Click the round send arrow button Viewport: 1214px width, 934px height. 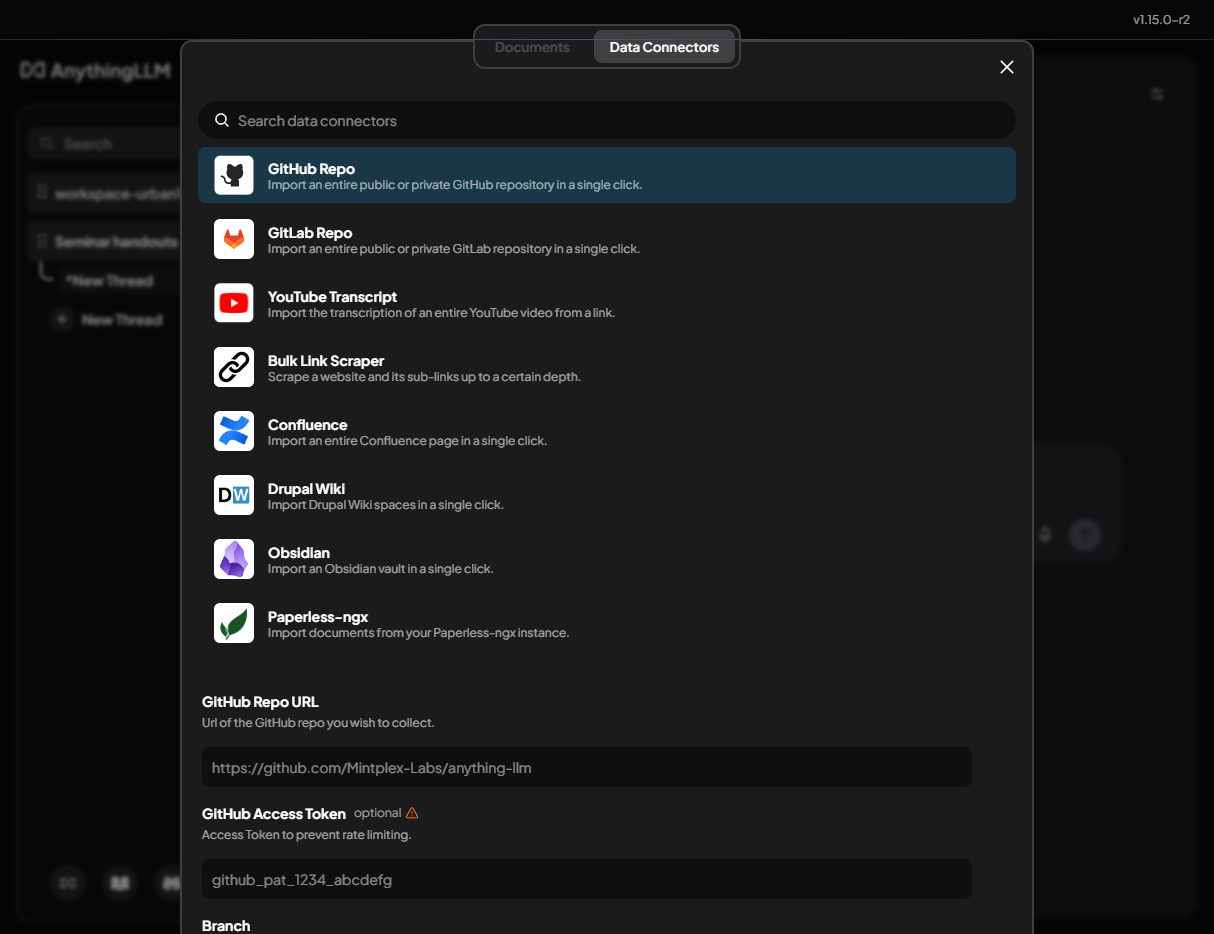(x=1085, y=535)
